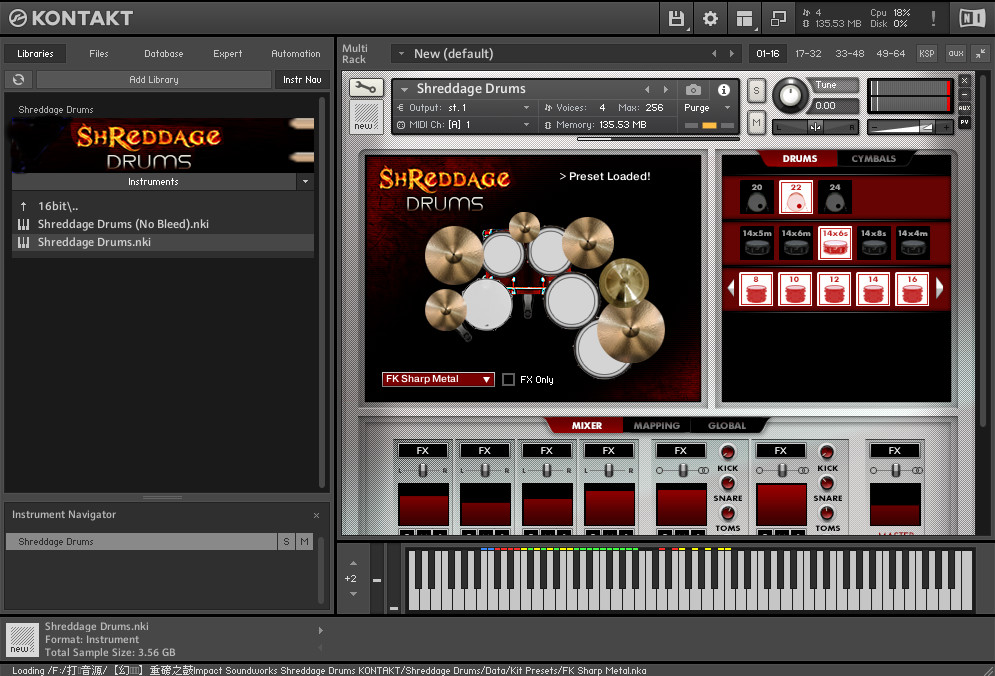This screenshot has height=676, width=995.
Task: Toggle the KSP button
Action: coord(926,53)
